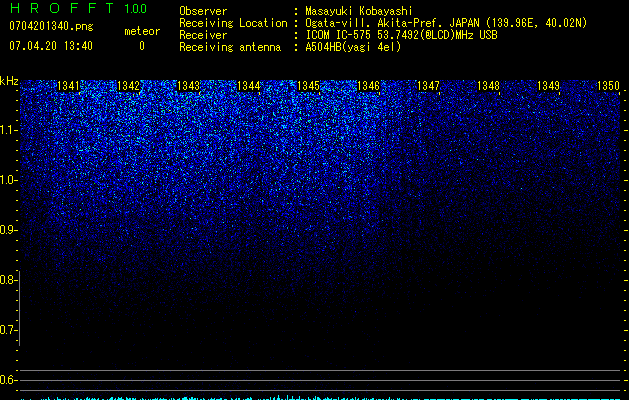Click observer name Masayuki Kobayashi
This screenshot has height=400, width=629.
pyautogui.click(x=359, y=11)
